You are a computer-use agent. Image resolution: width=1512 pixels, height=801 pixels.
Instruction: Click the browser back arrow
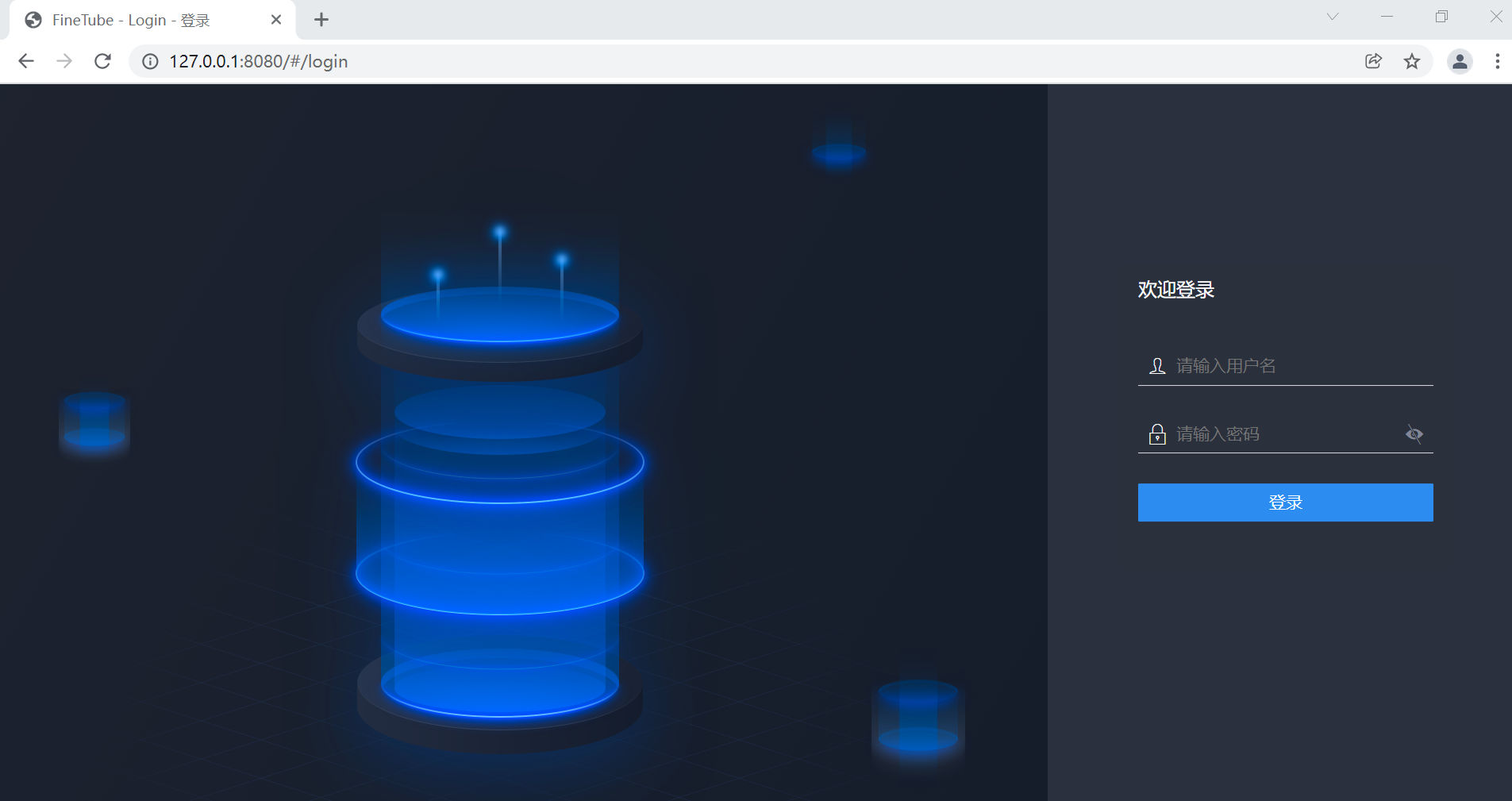pyautogui.click(x=26, y=61)
